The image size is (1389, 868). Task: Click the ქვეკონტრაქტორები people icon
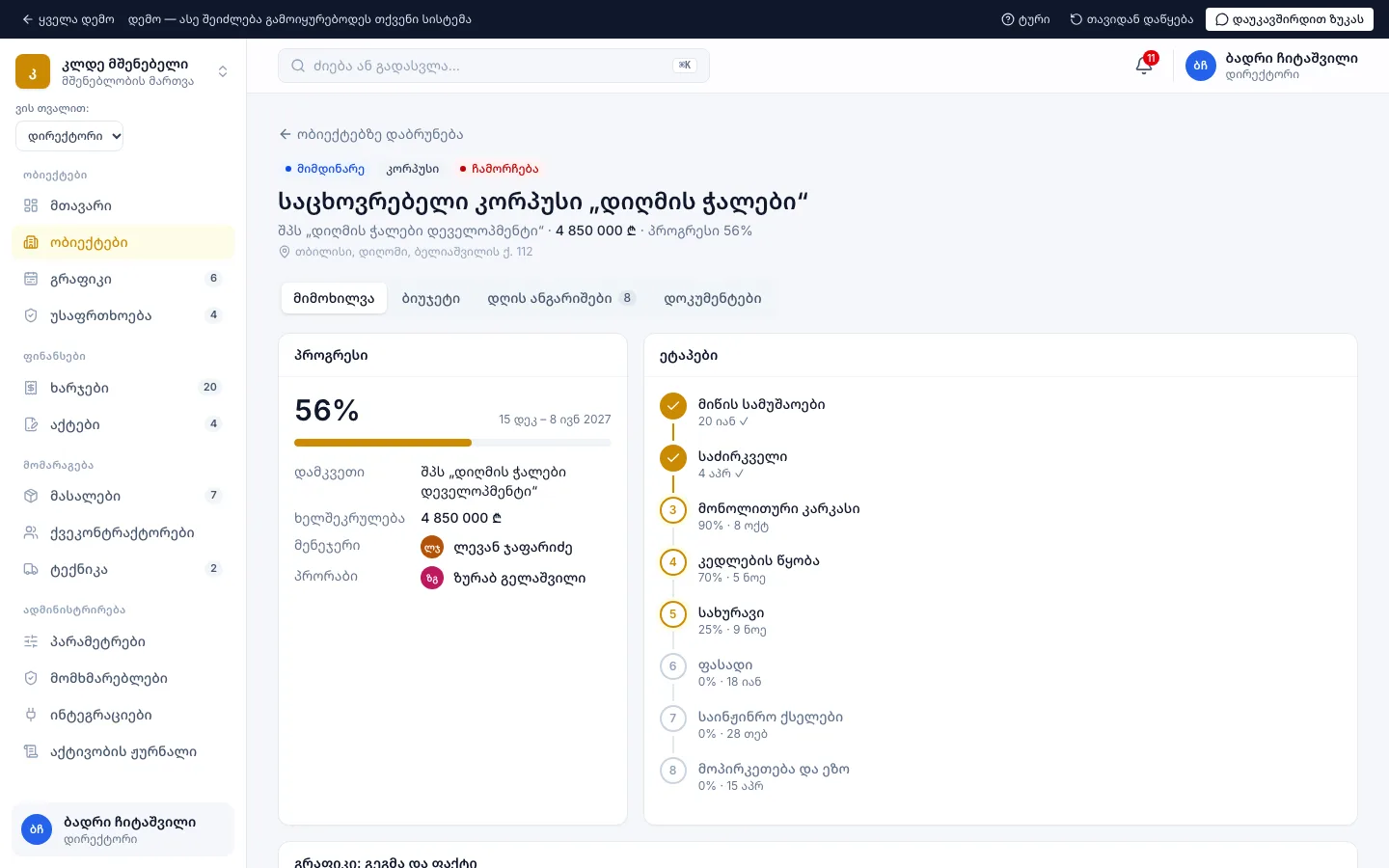[31, 532]
